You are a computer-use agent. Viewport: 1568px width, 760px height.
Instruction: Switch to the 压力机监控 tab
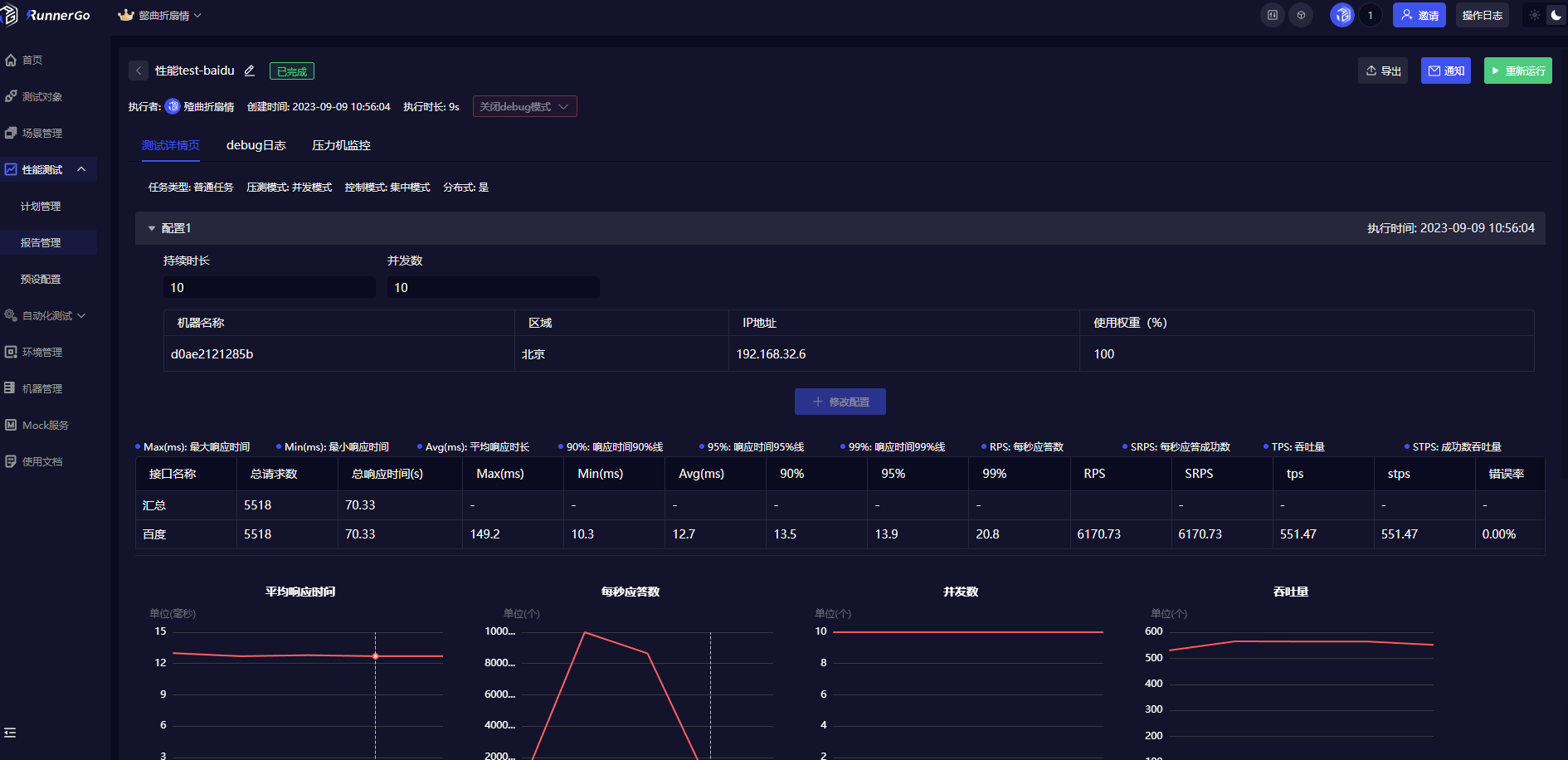[x=341, y=145]
